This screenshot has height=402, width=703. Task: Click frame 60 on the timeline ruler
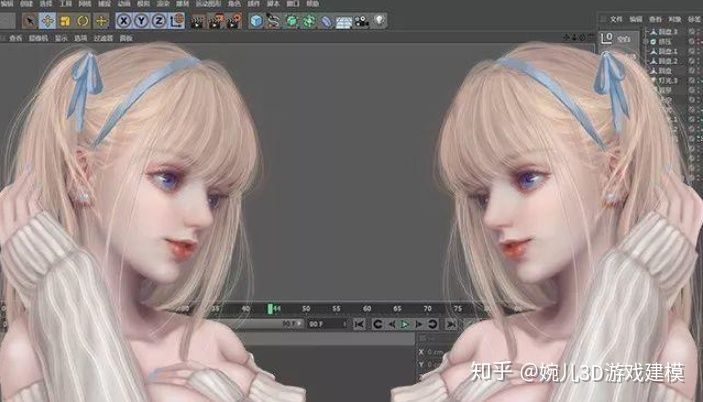pyautogui.click(x=367, y=309)
